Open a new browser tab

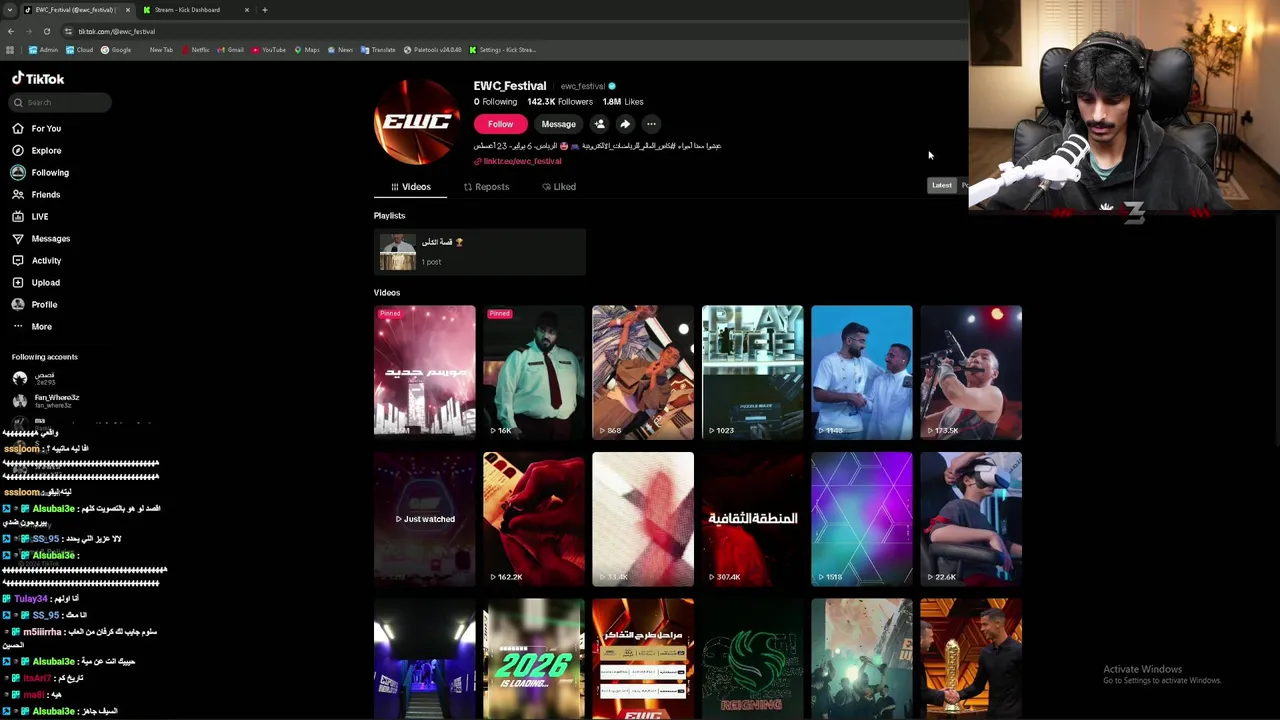coord(264,10)
